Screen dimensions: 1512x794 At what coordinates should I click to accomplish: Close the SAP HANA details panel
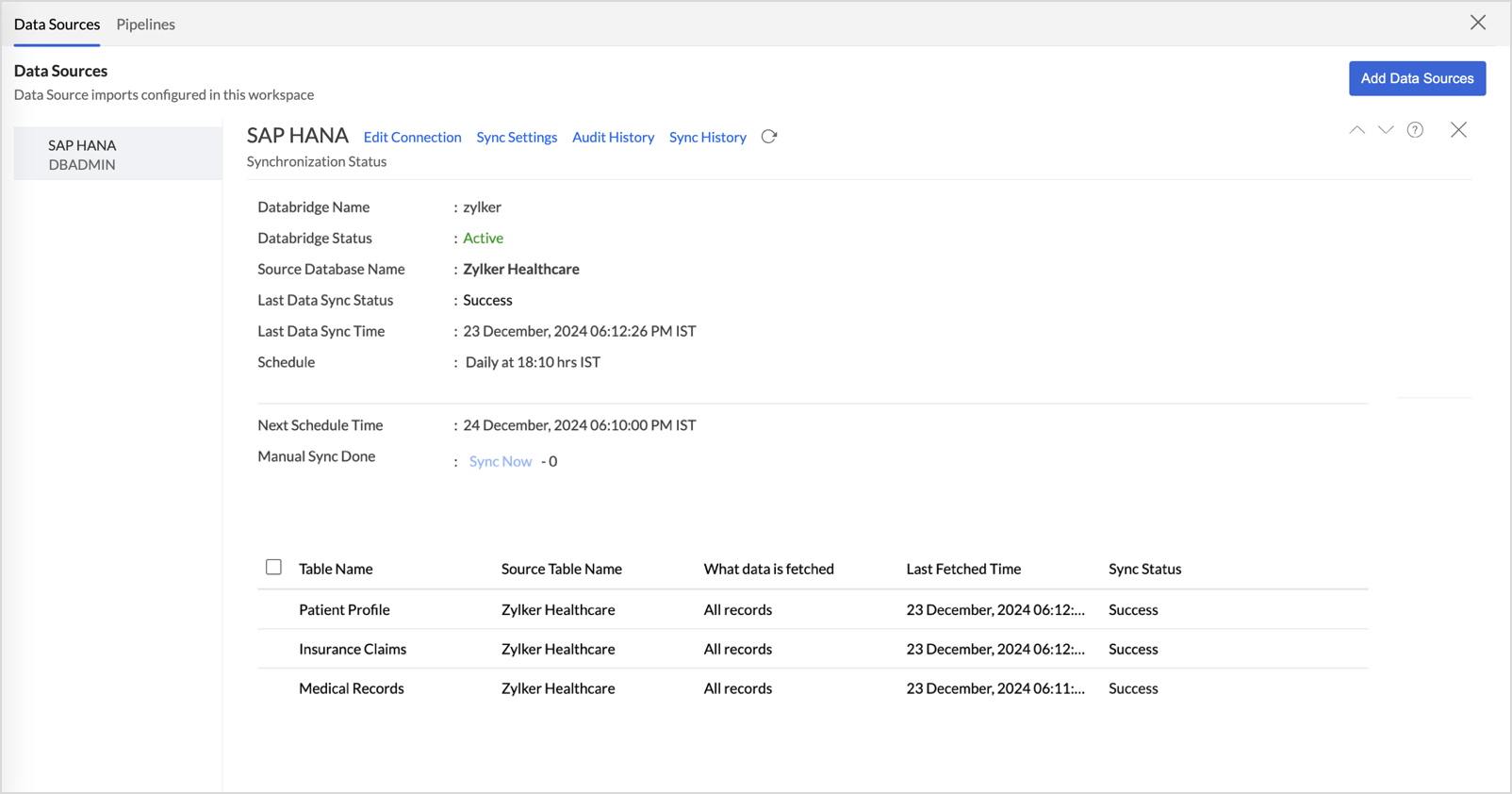point(1458,130)
